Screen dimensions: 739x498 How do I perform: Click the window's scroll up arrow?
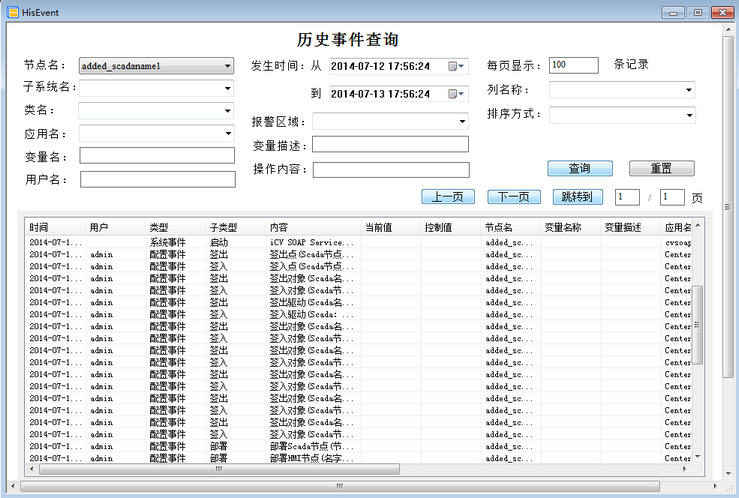click(x=728, y=29)
